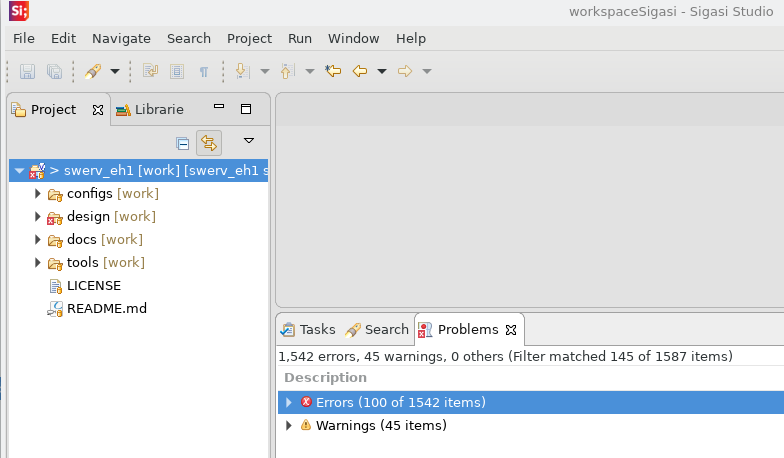784x458 pixels.
Task: Click the Back navigation arrow icon
Action: 360,72
